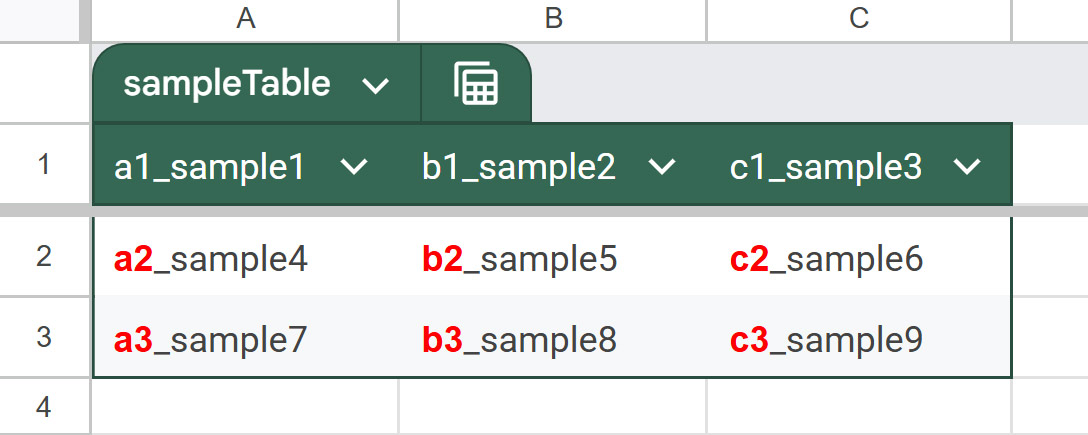Select row 4 header
The image size is (1088, 435).
click(x=44, y=407)
